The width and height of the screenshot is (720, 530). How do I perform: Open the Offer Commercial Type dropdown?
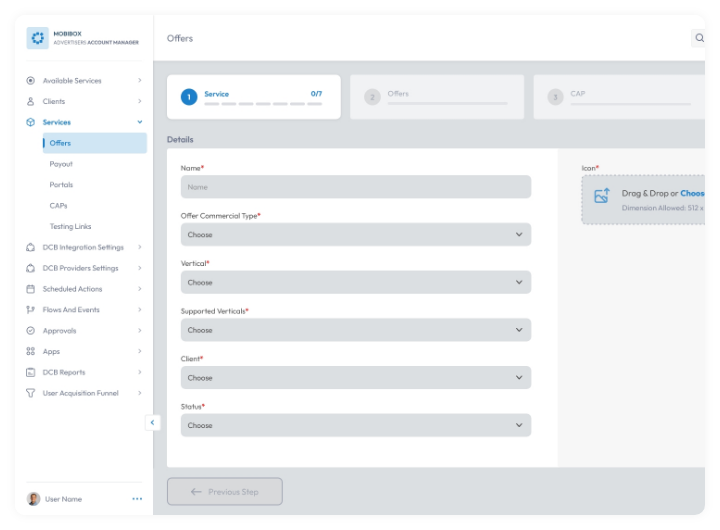pos(356,235)
